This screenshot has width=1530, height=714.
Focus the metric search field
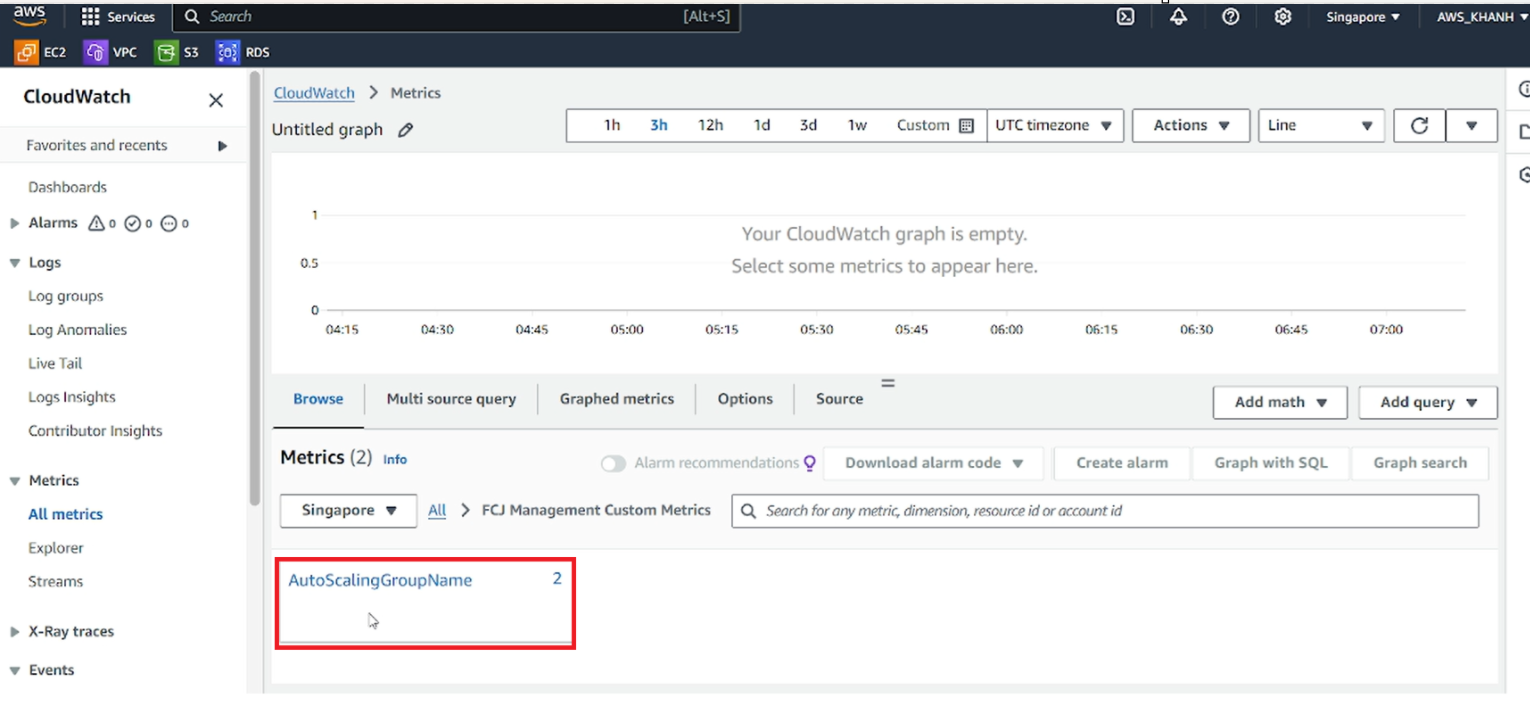(x=1105, y=511)
